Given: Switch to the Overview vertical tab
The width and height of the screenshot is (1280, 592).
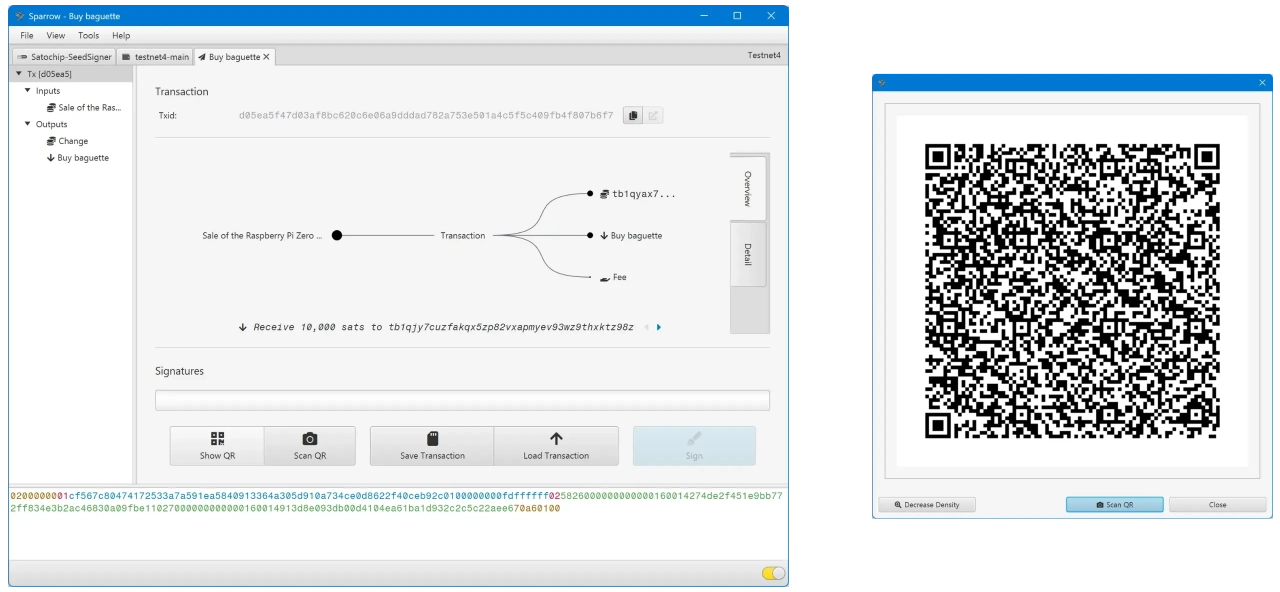Looking at the screenshot, I should (x=748, y=188).
